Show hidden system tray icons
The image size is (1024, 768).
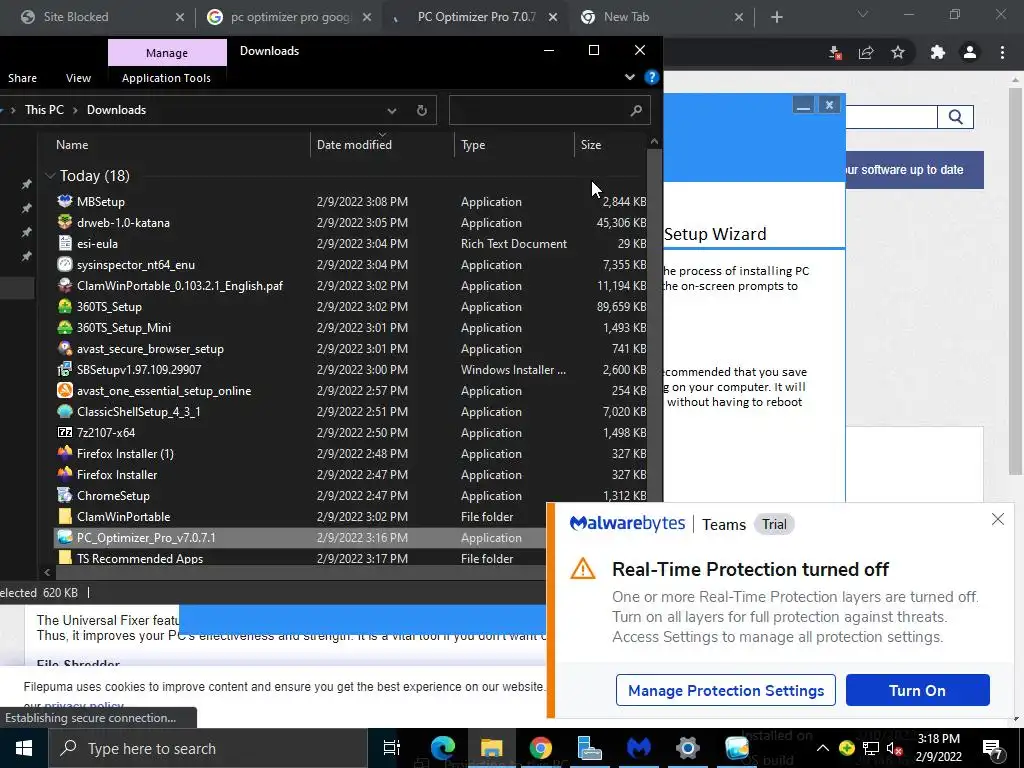(x=823, y=748)
